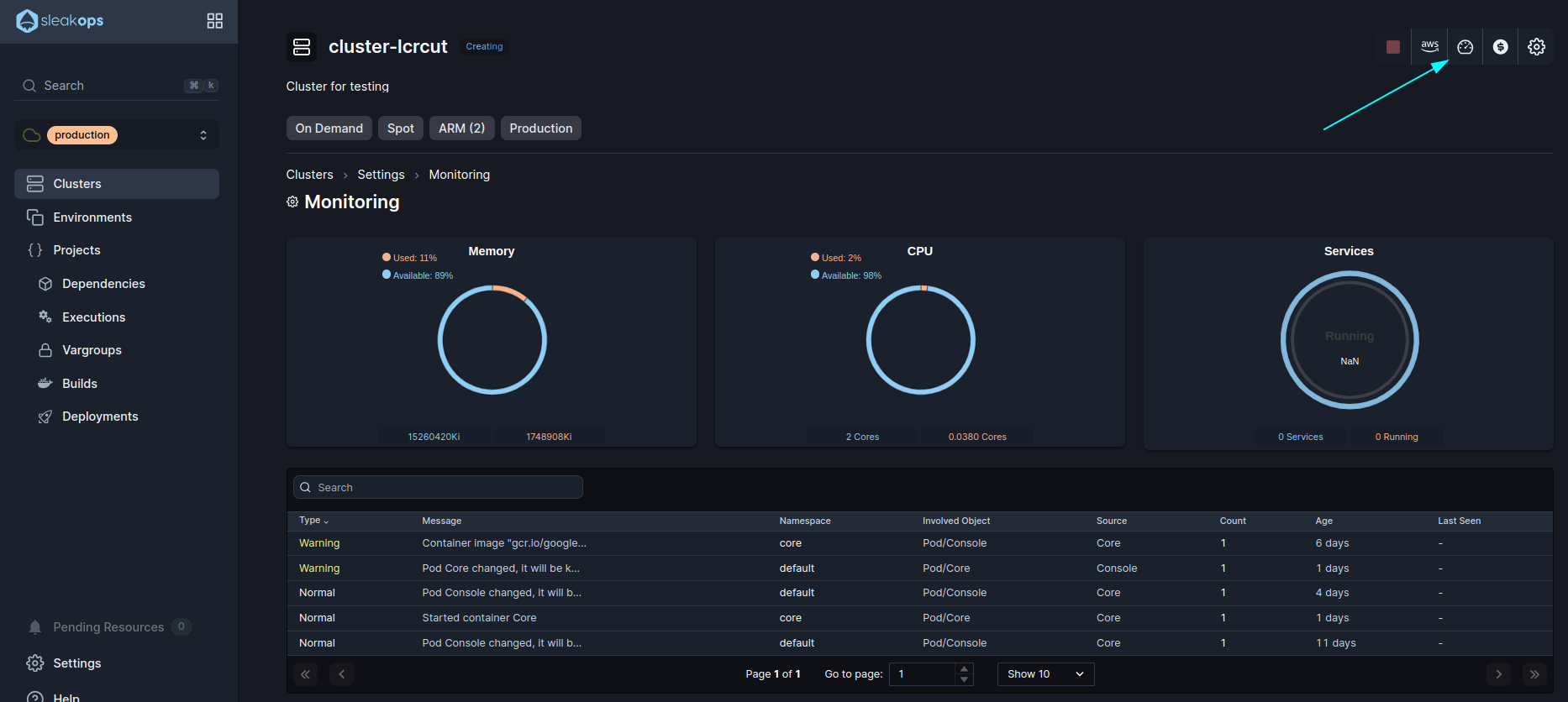This screenshot has width=1568, height=702.
Task: Click the ARM (2) tag
Action: pyautogui.click(x=461, y=128)
